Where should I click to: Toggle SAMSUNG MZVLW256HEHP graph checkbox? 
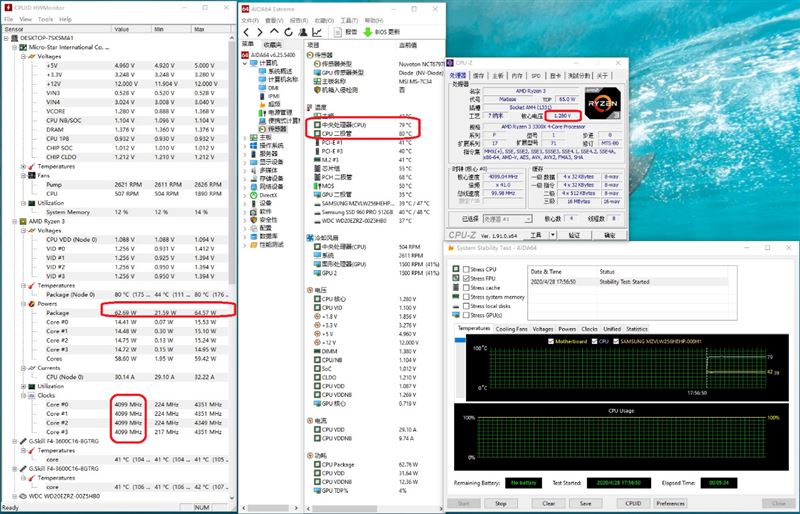[x=615, y=341]
